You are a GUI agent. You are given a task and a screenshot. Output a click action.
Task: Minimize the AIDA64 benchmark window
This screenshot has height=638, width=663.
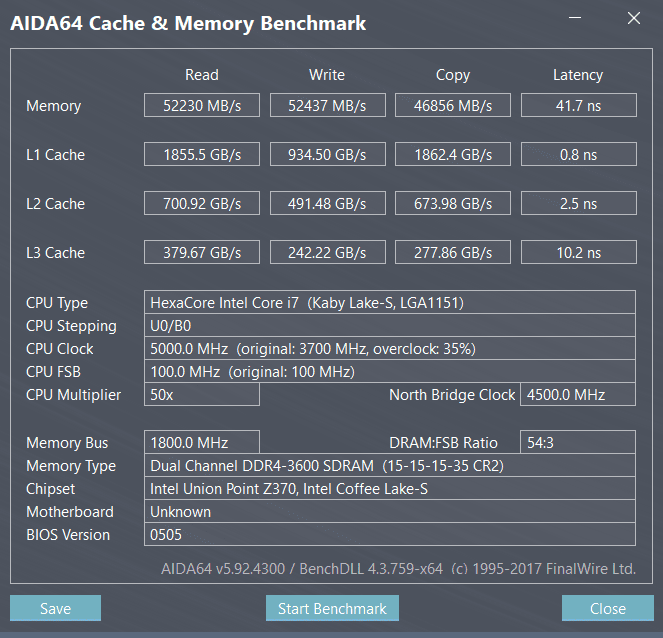[x=575, y=18]
